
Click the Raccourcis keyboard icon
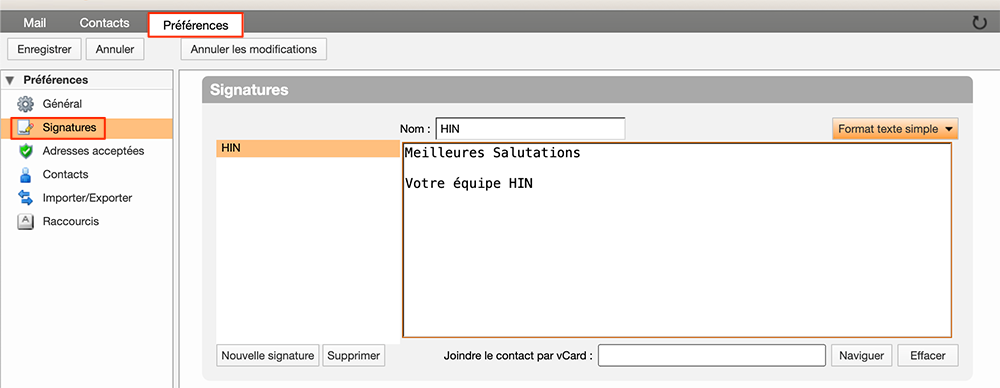pyautogui.click(x=25, y=221)
